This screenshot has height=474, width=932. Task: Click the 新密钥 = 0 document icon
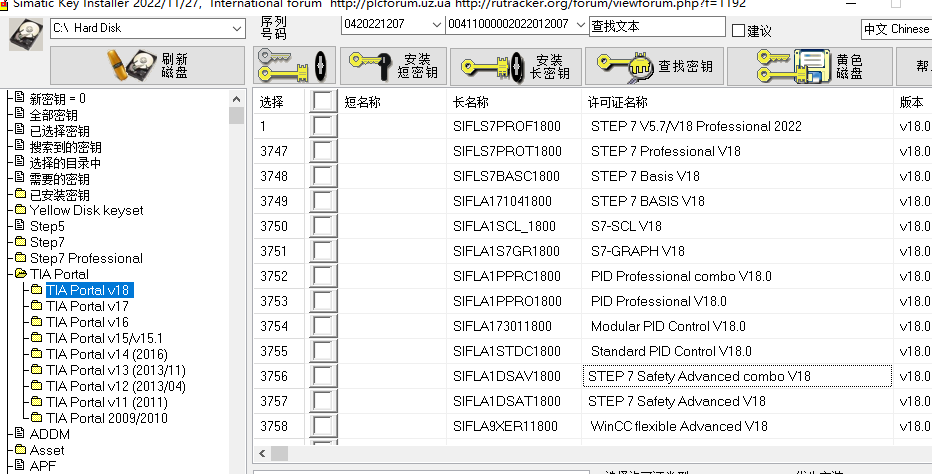(x=20, y=98)
